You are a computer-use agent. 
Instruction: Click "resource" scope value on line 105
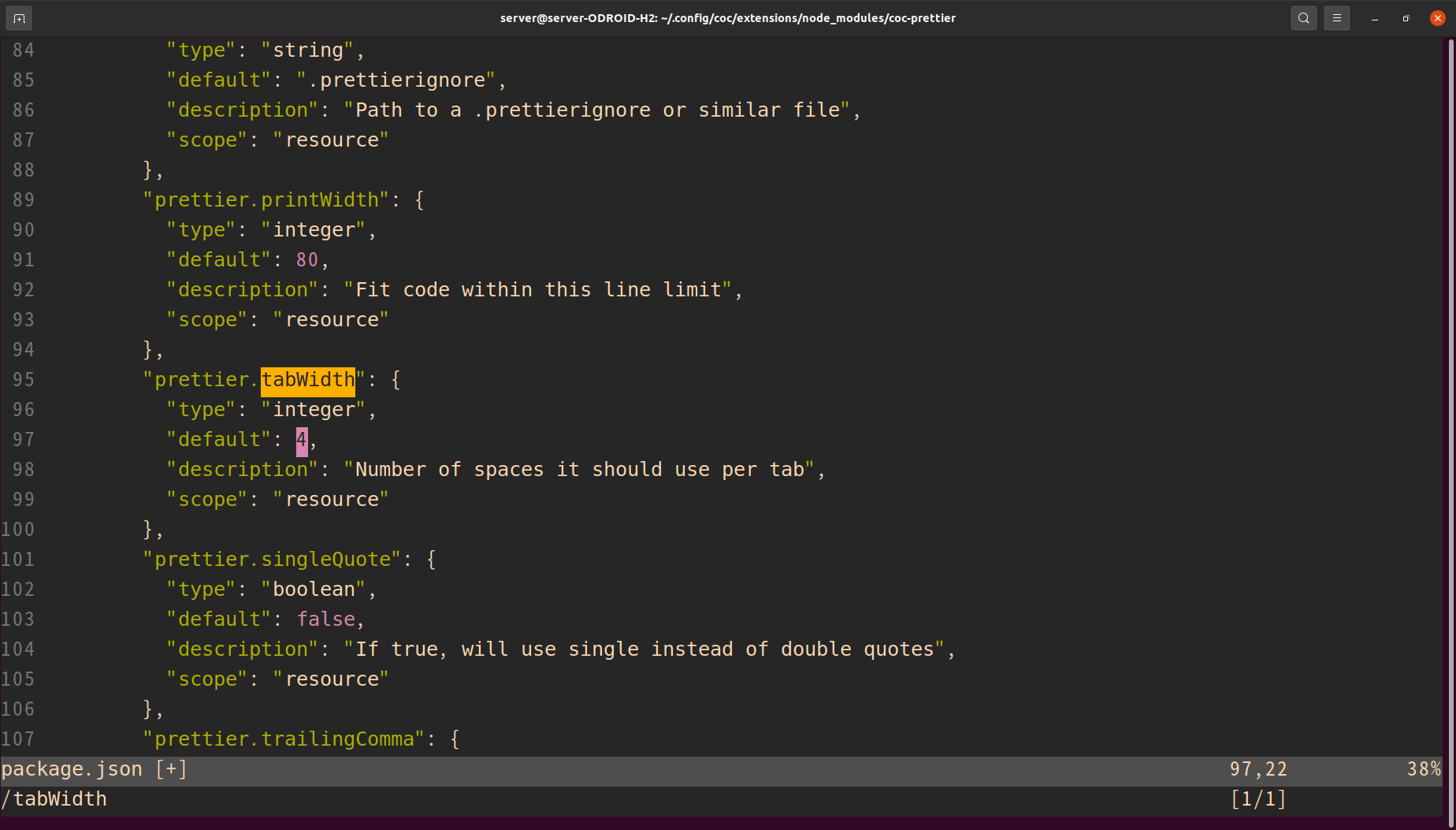(332, 679)
